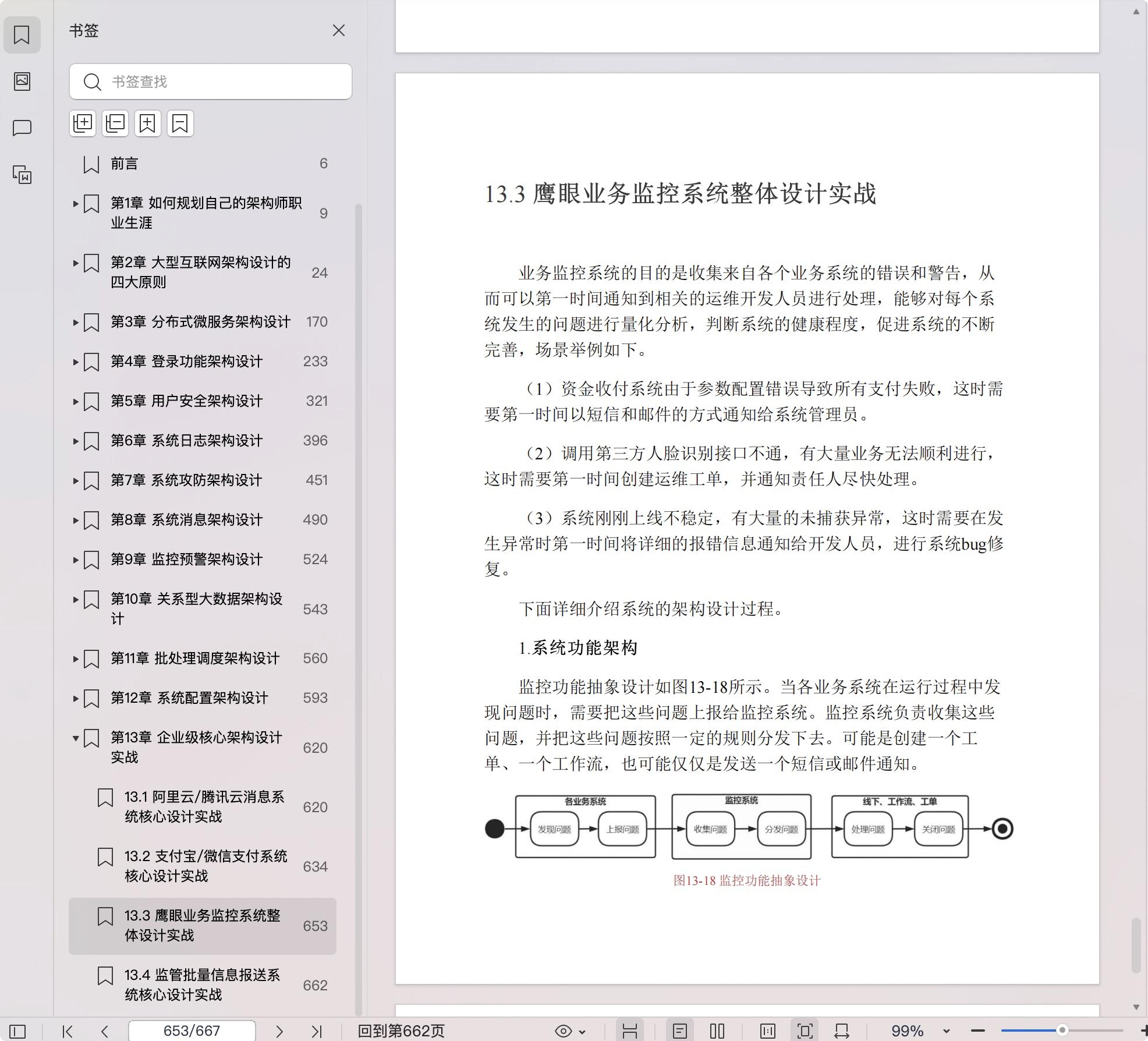Open the convert-to-Word sidebar icon
Image resolution: width=1148 pixels, height=1041 pixels.
click(x=22, y=174)
